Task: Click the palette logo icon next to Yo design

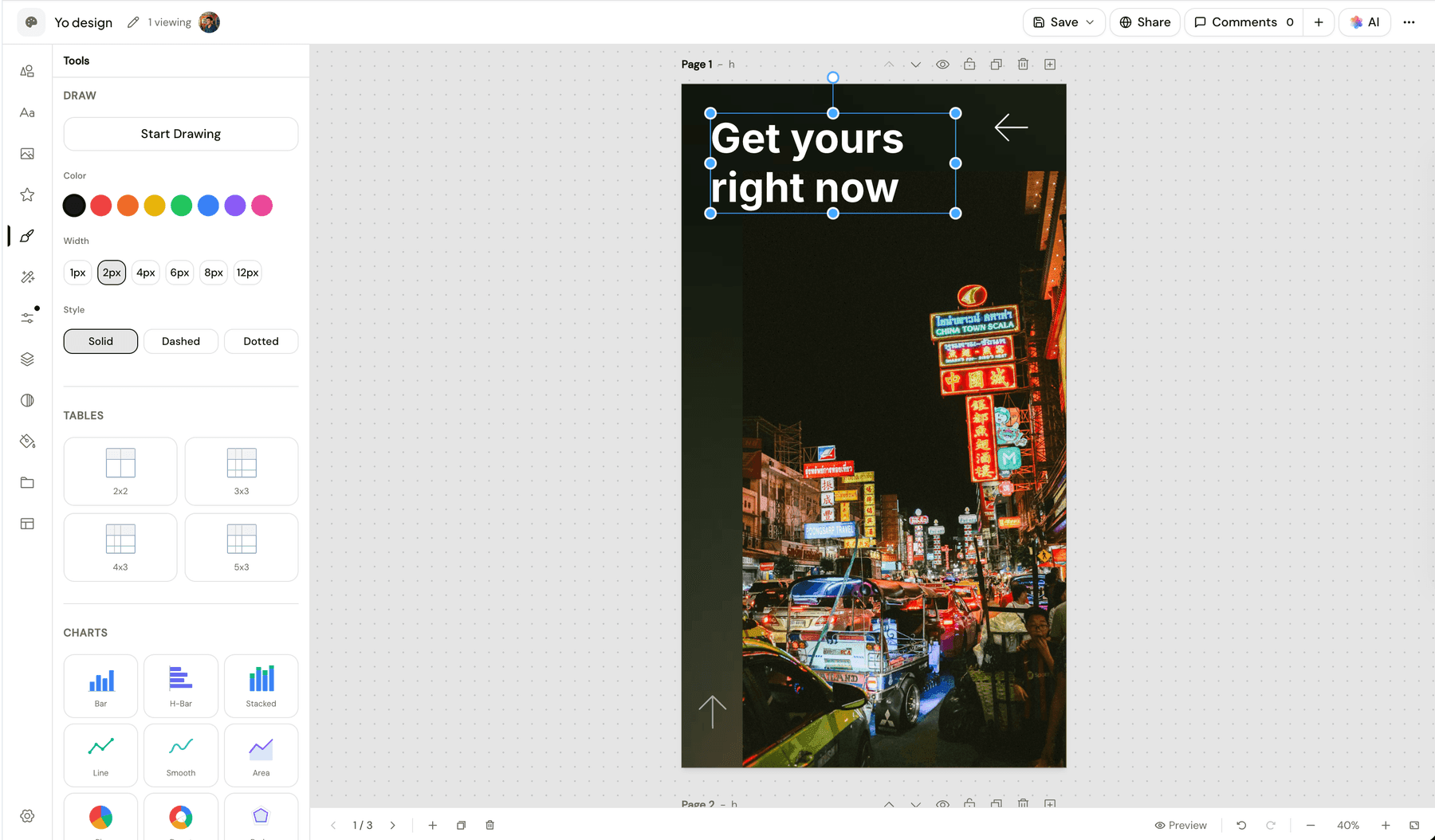Action: coord(31,22)
